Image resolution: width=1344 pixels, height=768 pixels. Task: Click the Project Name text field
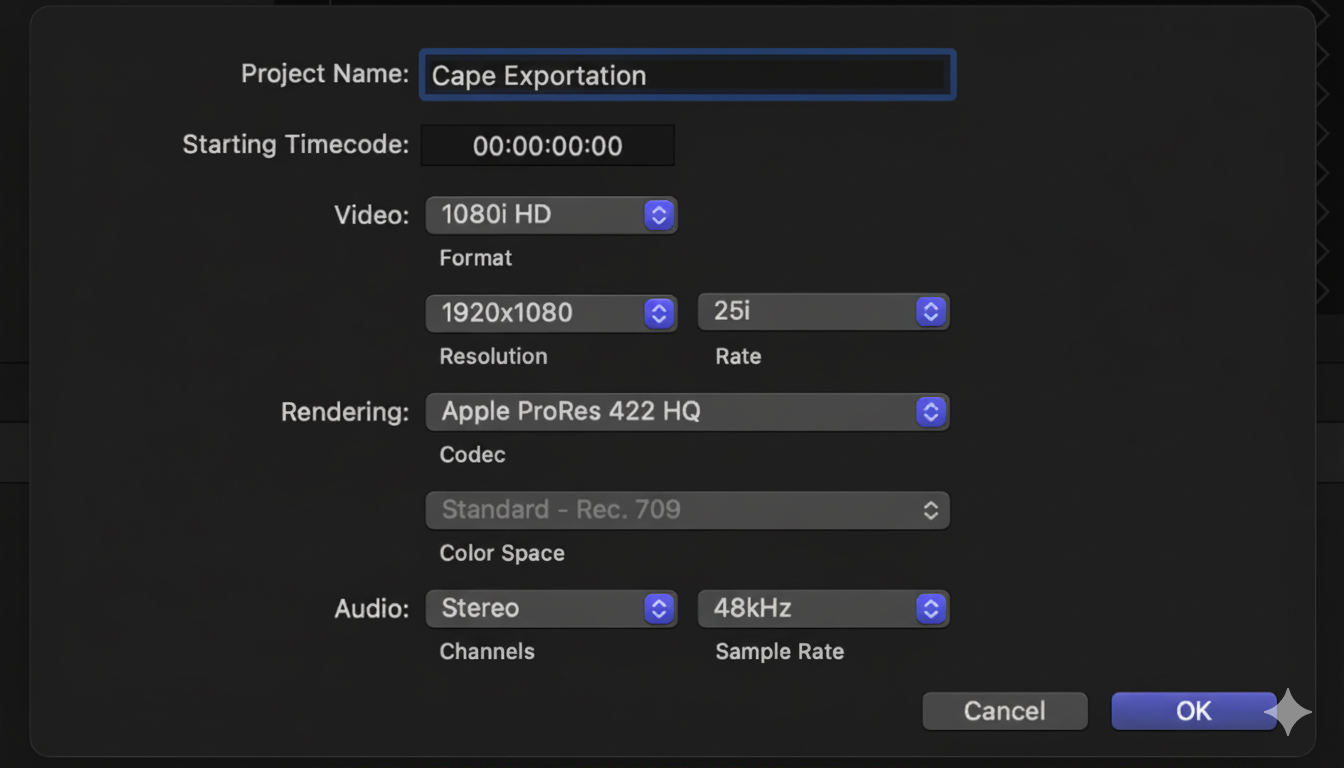coord(687,75)
